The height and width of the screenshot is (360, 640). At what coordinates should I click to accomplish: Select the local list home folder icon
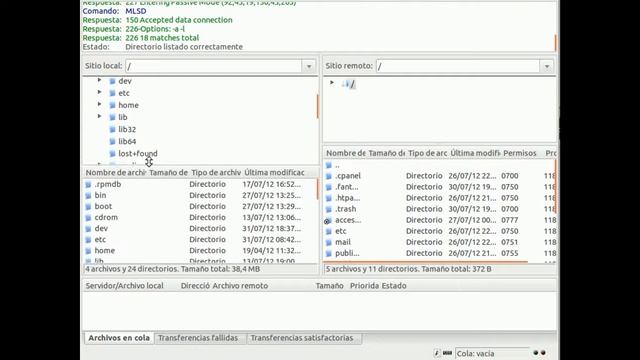pyautogui.click(x=88, y=251)
